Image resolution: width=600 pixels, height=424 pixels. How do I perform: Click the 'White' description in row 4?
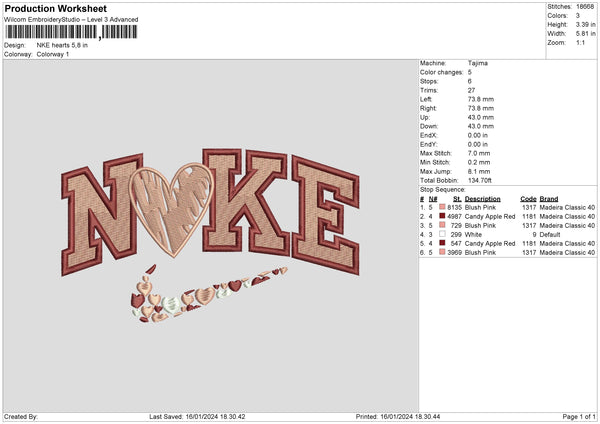pos(473,235)
